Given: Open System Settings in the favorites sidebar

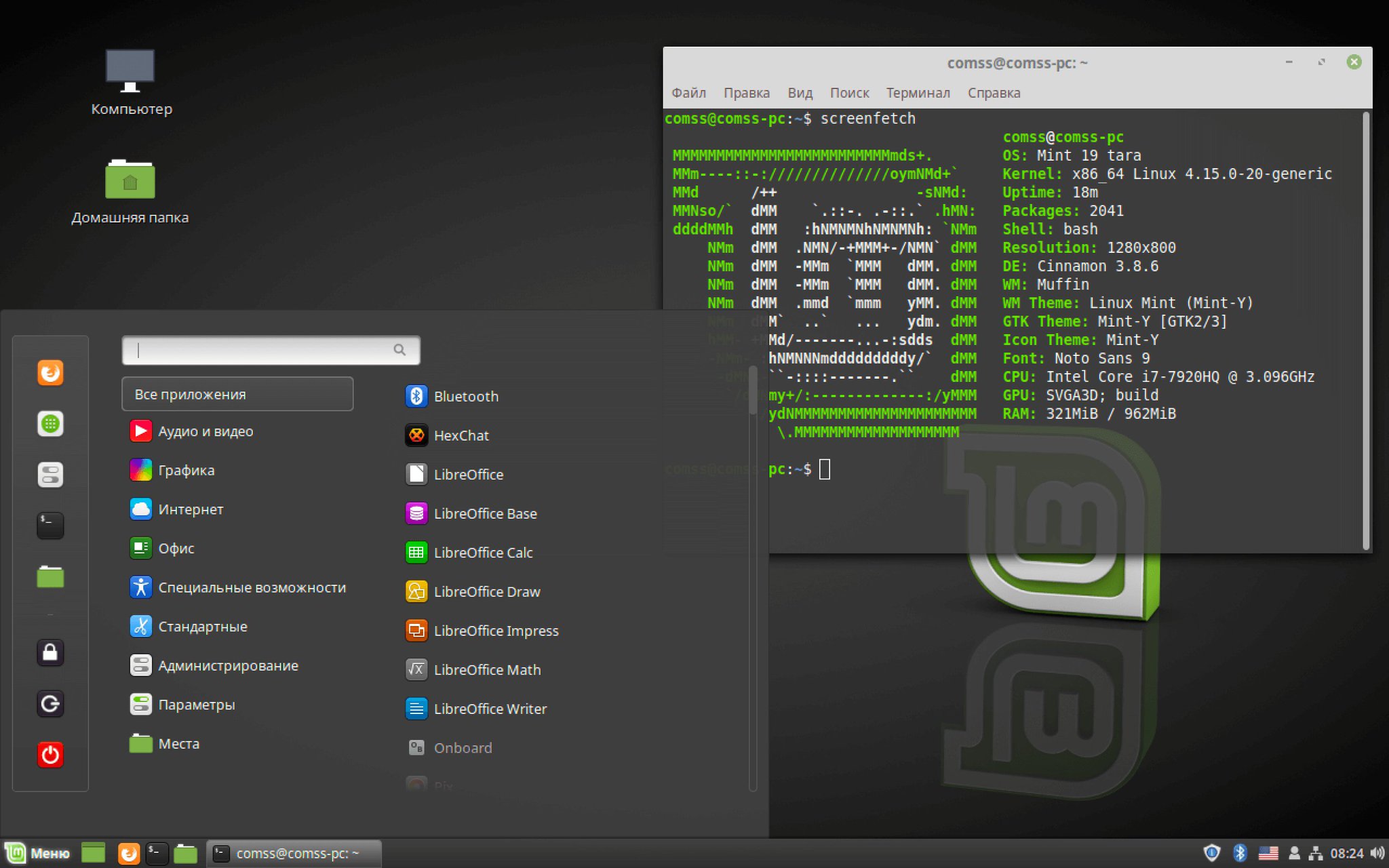Looking at the screenshot, I should click(x=50, y=475).
